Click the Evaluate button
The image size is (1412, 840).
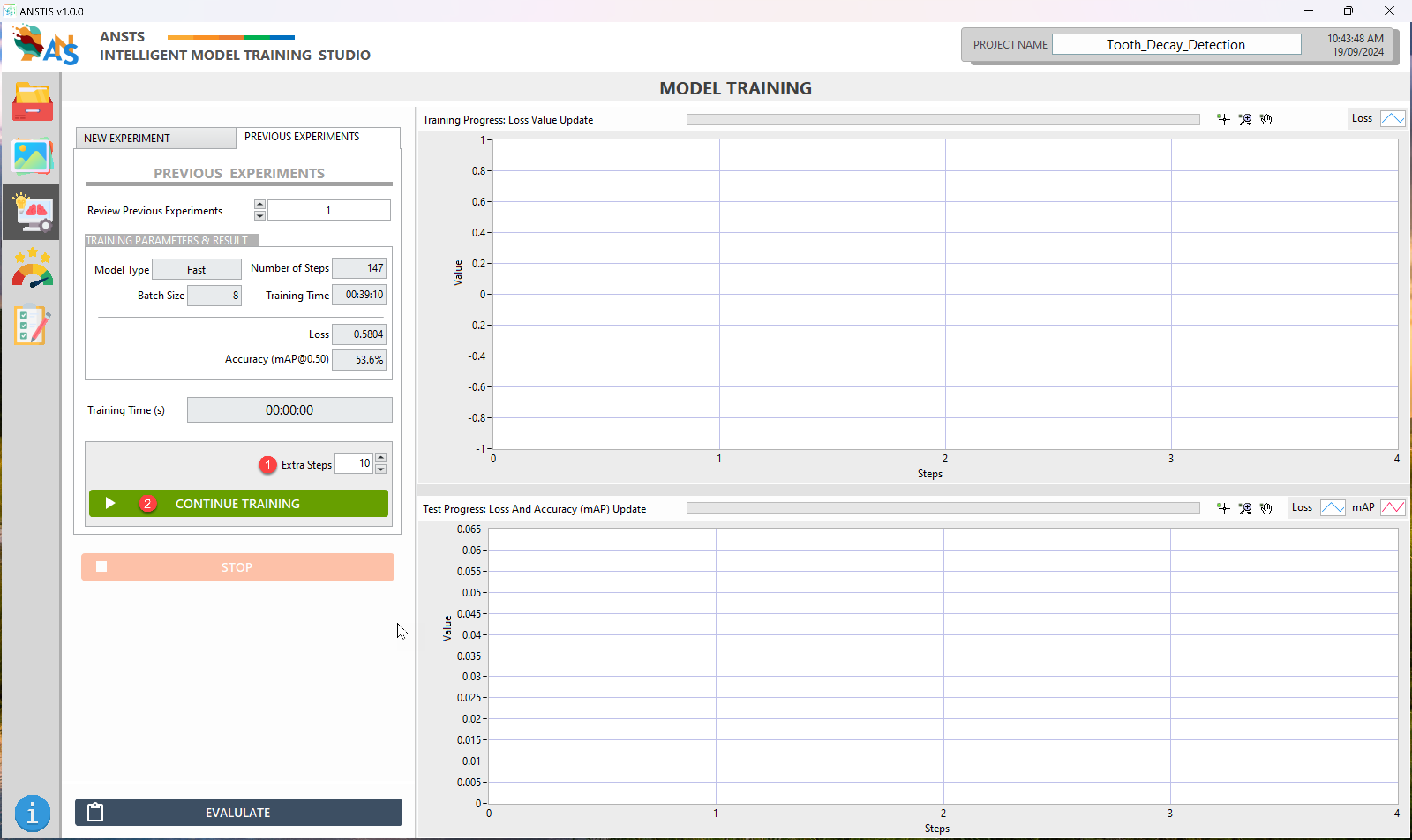click(238, 812)
